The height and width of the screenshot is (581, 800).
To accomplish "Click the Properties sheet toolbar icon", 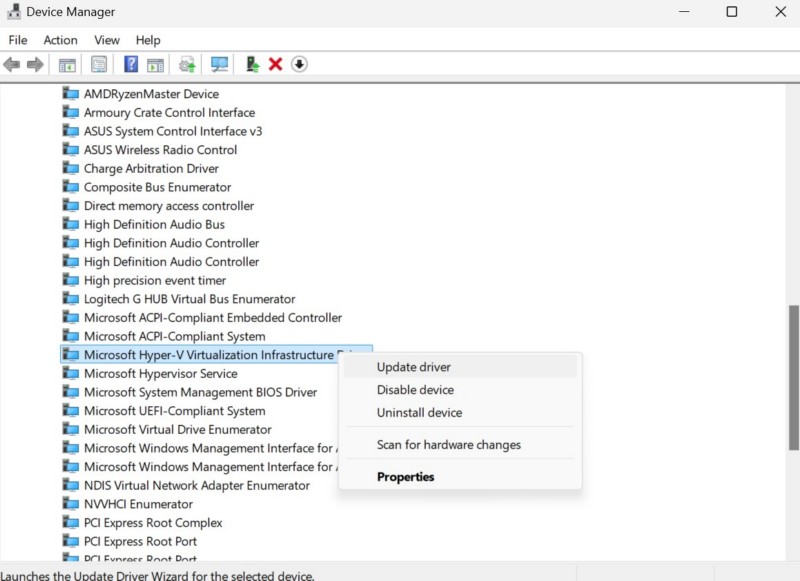I will pos(99,65).
